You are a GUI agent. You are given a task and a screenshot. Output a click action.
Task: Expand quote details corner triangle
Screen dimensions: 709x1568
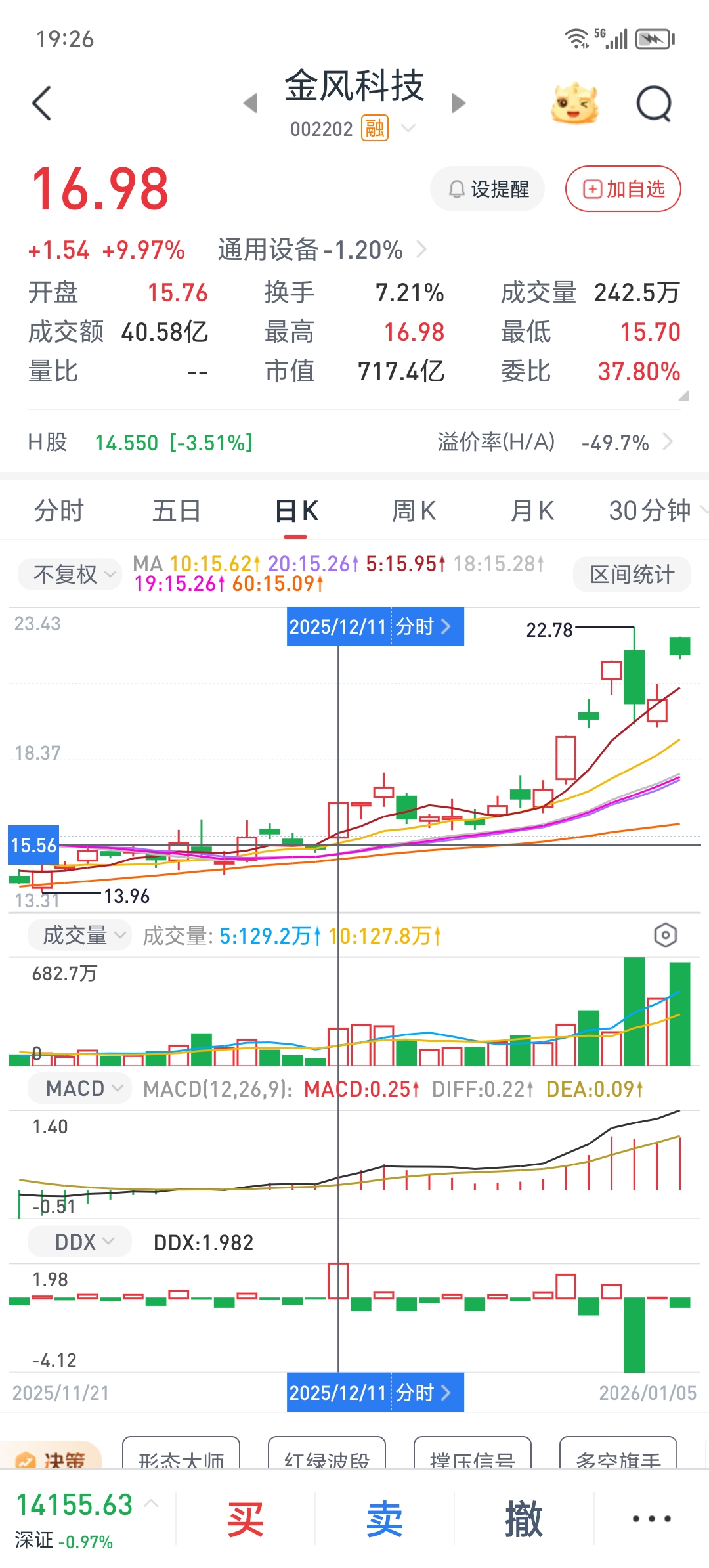coord(683,395)
